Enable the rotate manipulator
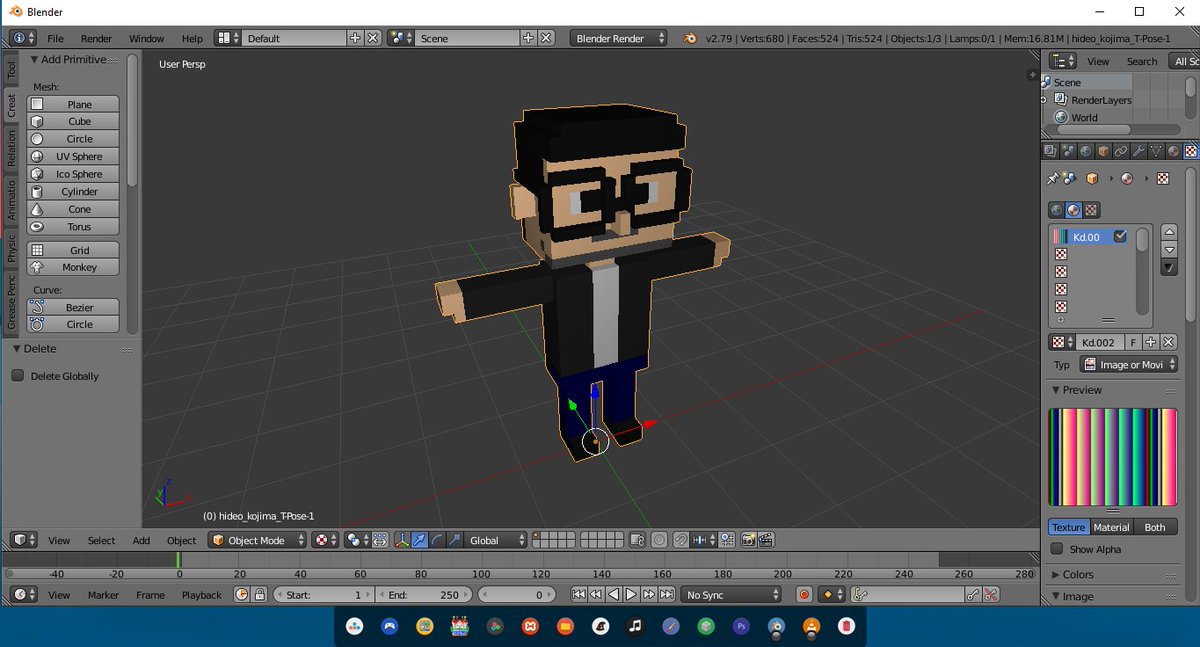This screenshot has width=1200, height=647. click(437, 540)
